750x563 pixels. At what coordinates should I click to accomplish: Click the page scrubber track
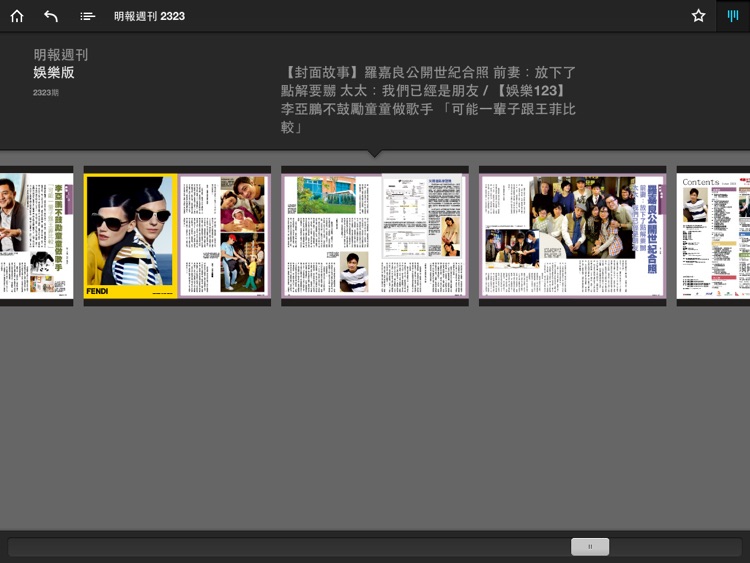point(375,547)
